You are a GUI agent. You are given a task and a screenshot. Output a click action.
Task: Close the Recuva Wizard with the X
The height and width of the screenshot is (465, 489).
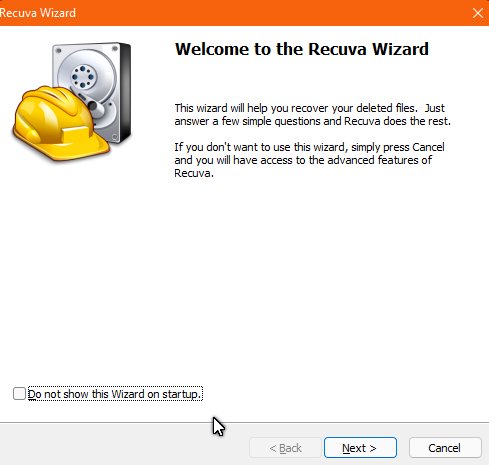(478, 13)
